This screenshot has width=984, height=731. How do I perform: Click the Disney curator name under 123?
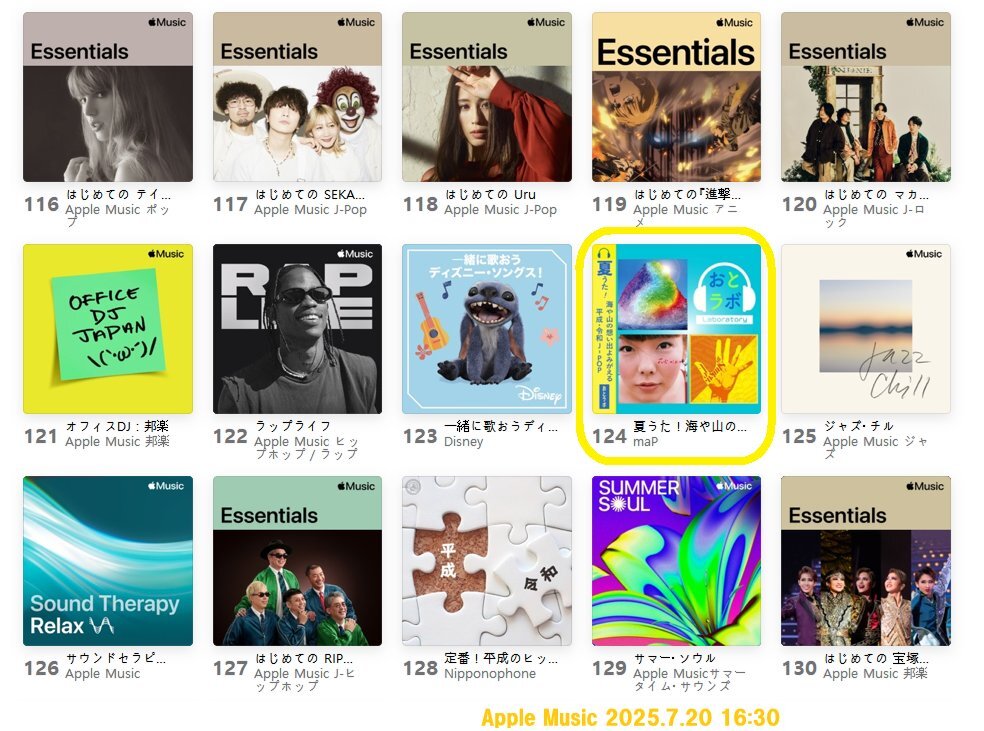[x=464, y=442]
